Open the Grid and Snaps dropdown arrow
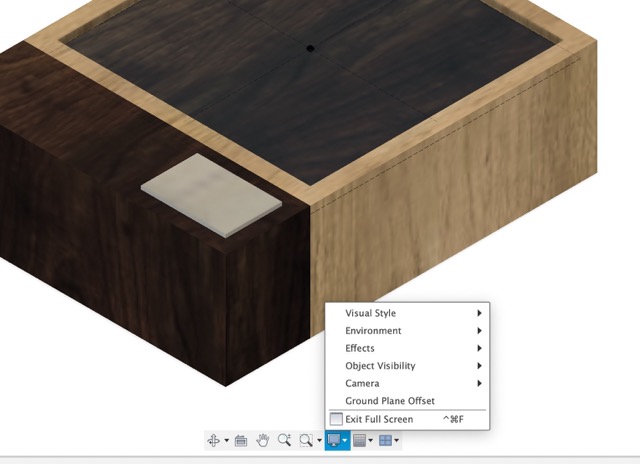The image size is (640, 464). click(x=371, y=440)
